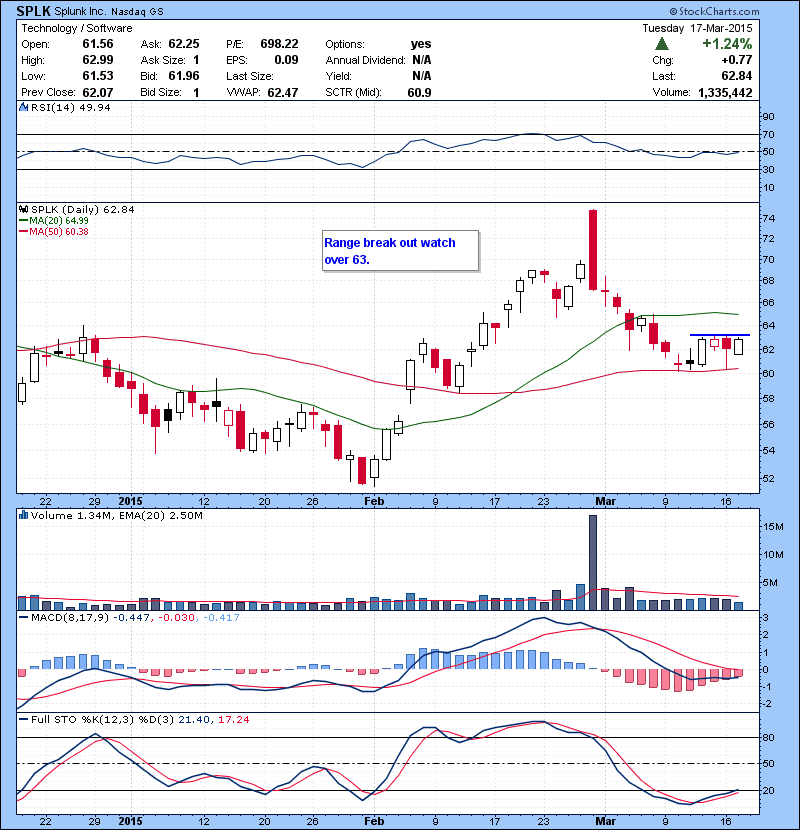Click the Tuesday 17-Mar-2015 date

(697, 28)
